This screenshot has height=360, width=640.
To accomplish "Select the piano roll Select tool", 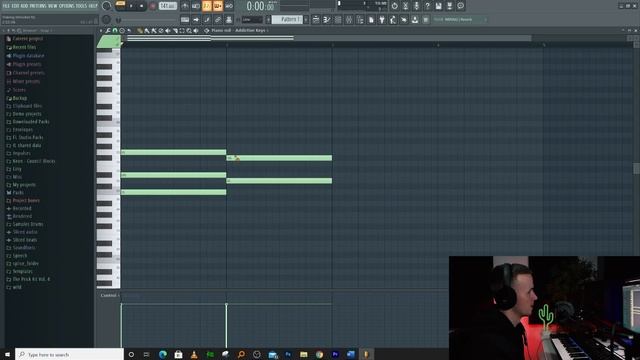I will 182,31.
